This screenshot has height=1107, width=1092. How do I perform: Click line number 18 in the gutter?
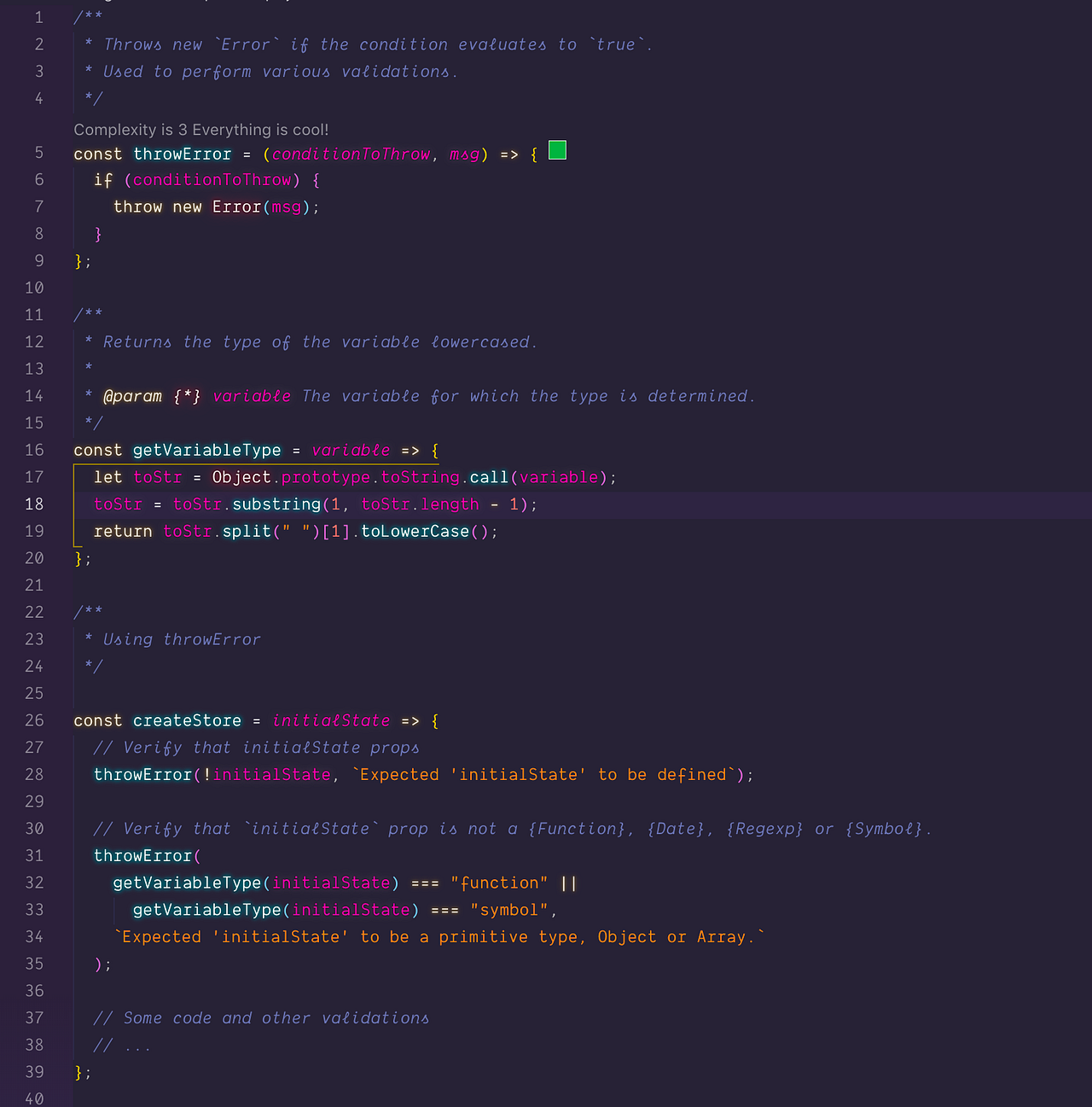[x=34, y=504]
